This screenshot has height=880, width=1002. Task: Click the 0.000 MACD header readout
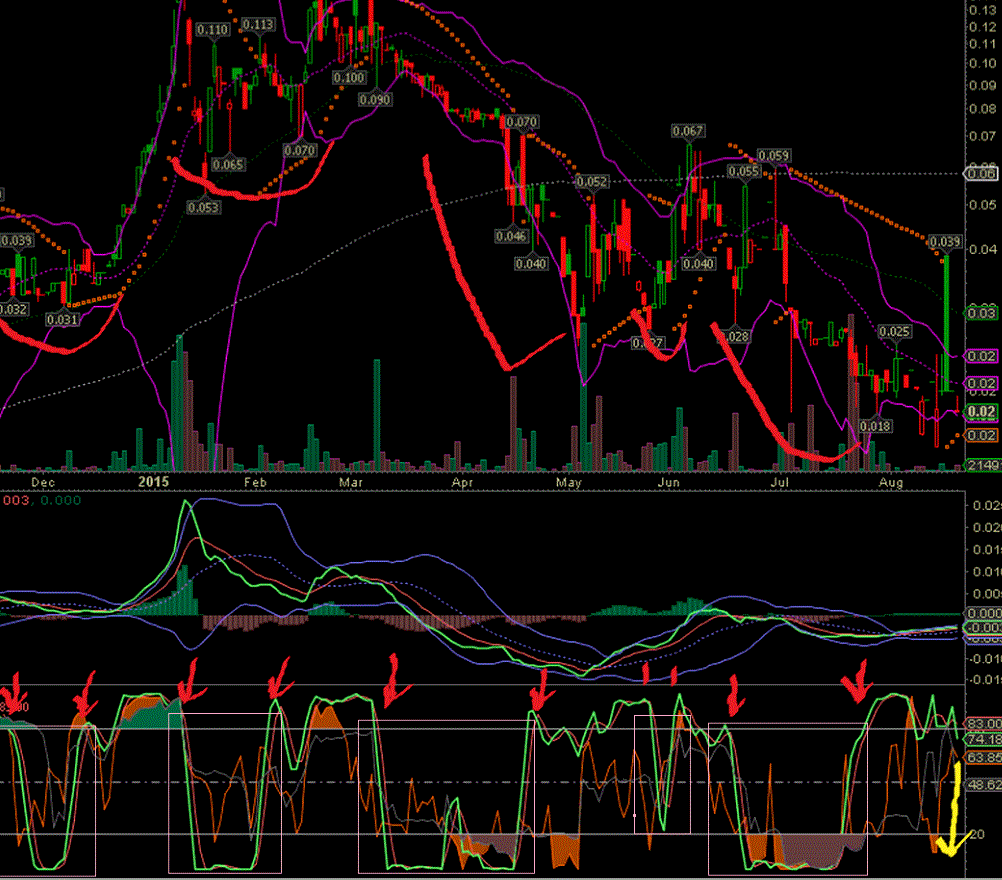(61, 500)
